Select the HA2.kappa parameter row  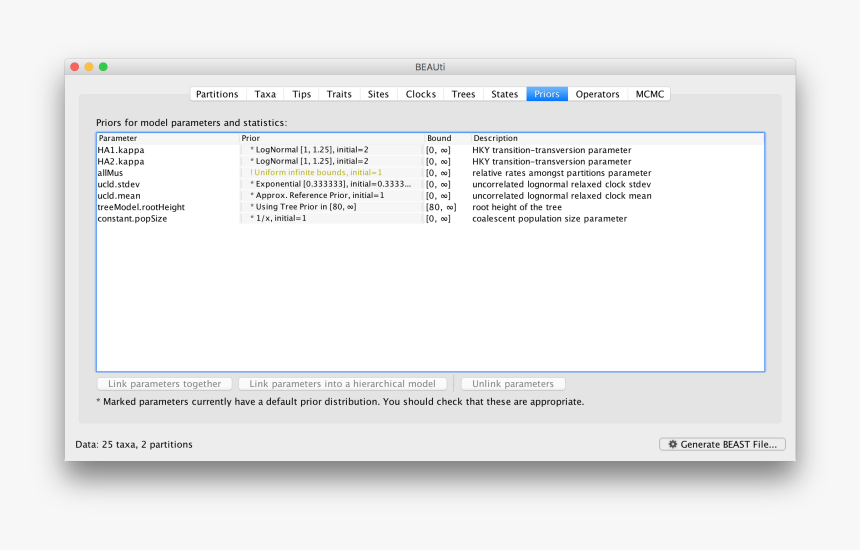pyautogui.click(x=430, y=161)
